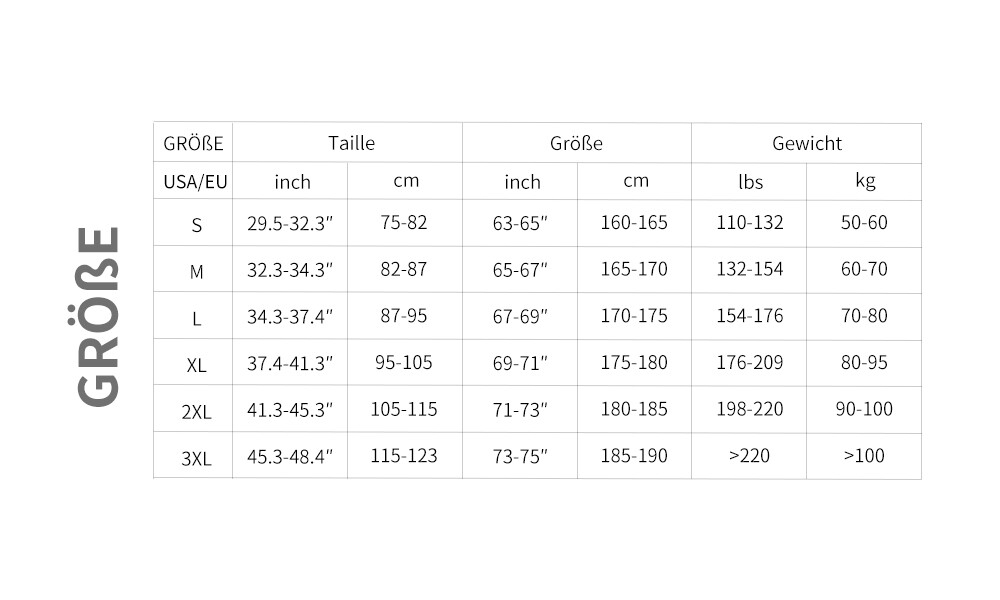The image size is (1000, 600).
Task: Click the 29.5-32.3″ waist cell
Action: (x=290, y=223)
